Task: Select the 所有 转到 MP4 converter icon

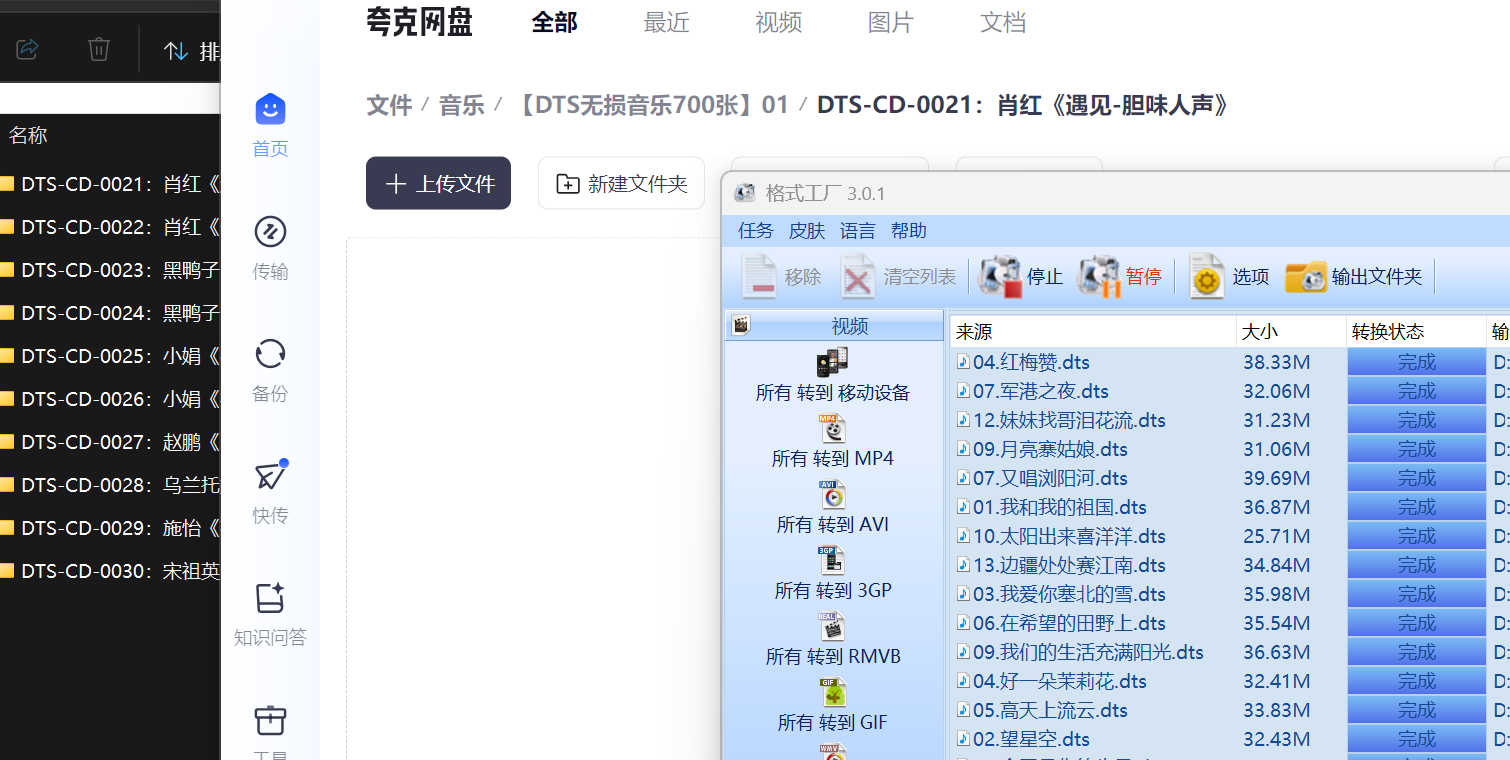Action: [x=832, y=429]
